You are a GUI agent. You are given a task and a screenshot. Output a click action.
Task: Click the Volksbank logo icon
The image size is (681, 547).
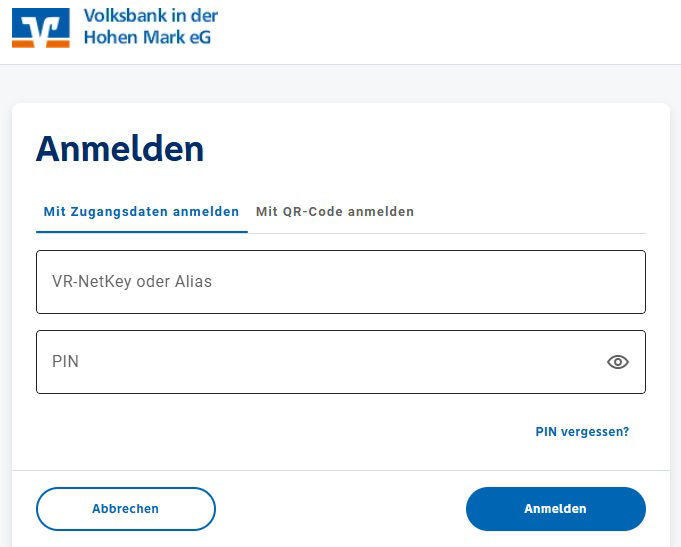point(41,28)
